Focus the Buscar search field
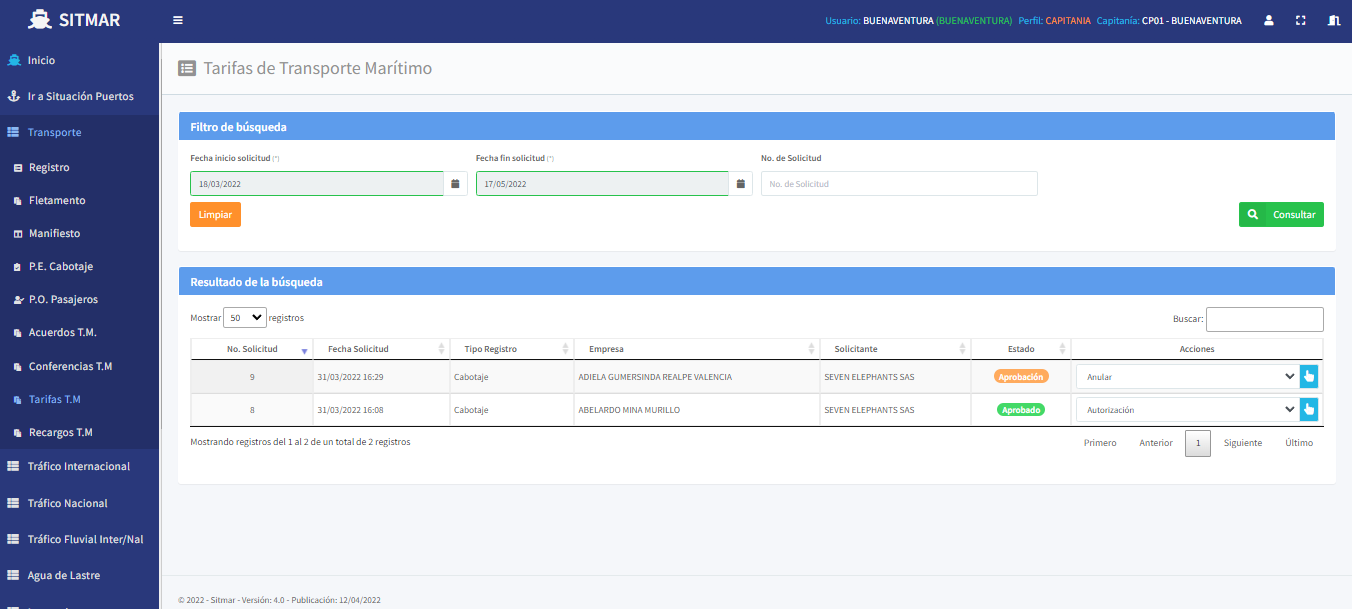 [1264, 319]
